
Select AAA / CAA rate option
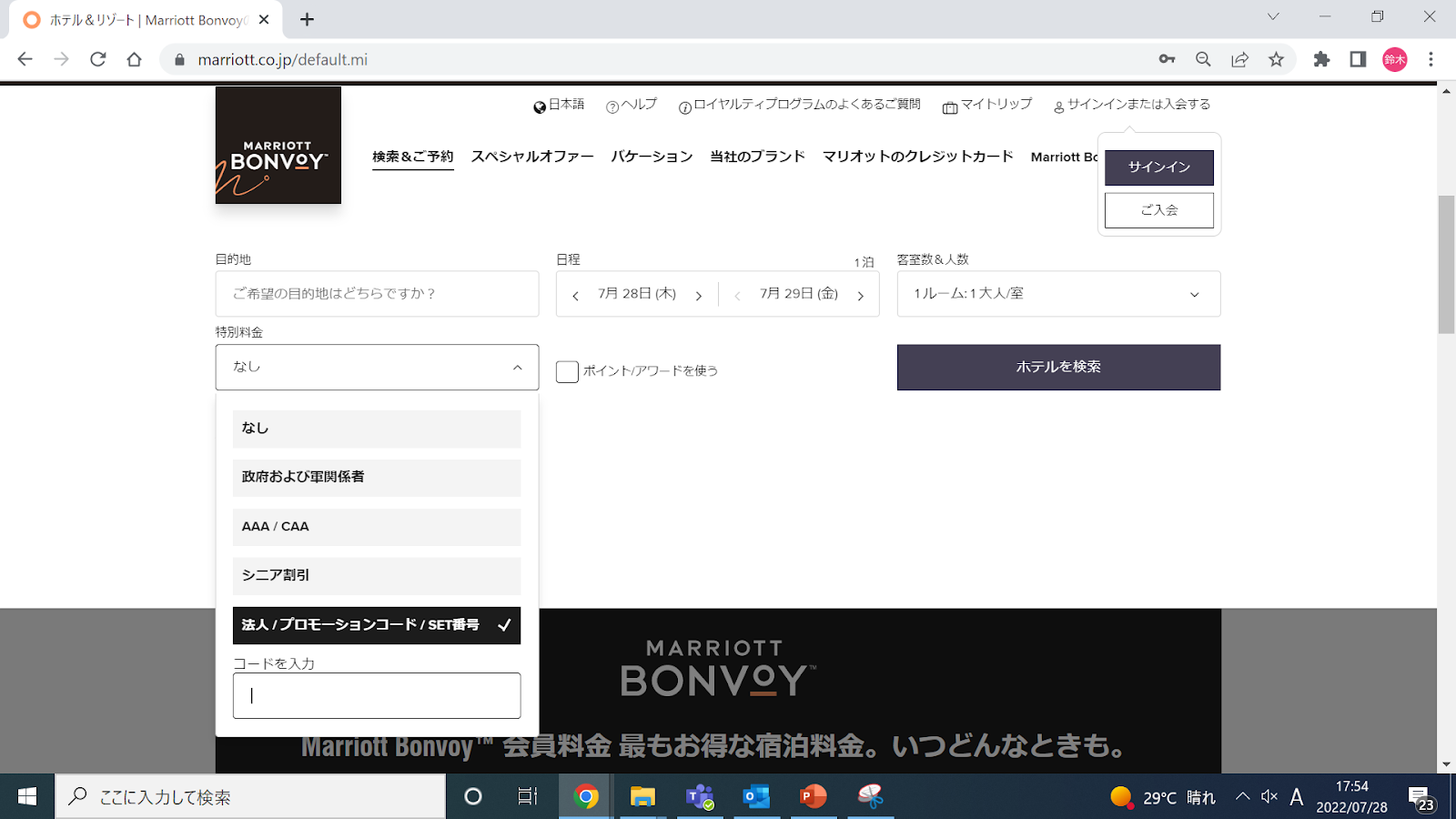377,527
